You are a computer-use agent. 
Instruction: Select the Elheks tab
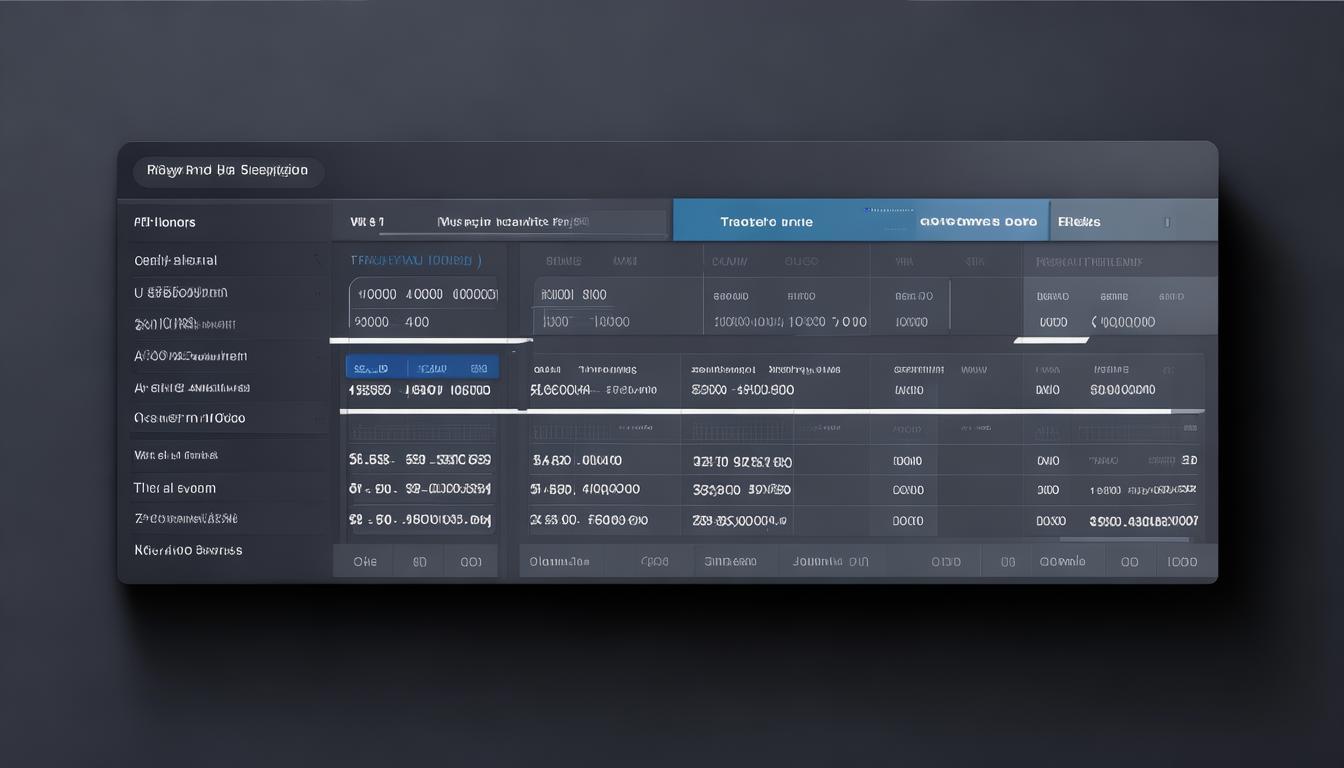coord(1079,222)
